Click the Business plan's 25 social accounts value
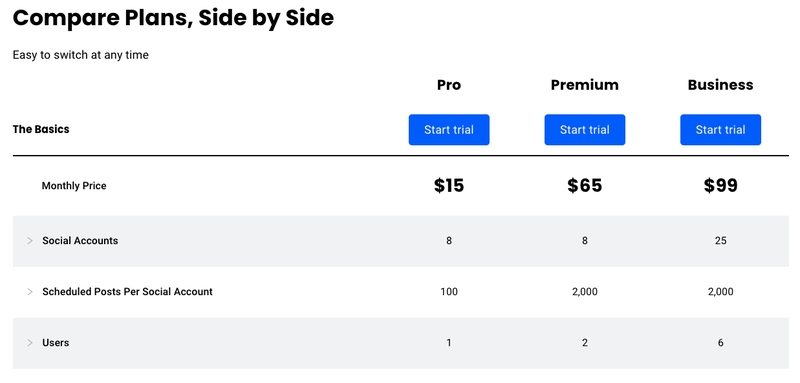The height and width of the screenshot is (383, 800). click(x=720, y=241)
